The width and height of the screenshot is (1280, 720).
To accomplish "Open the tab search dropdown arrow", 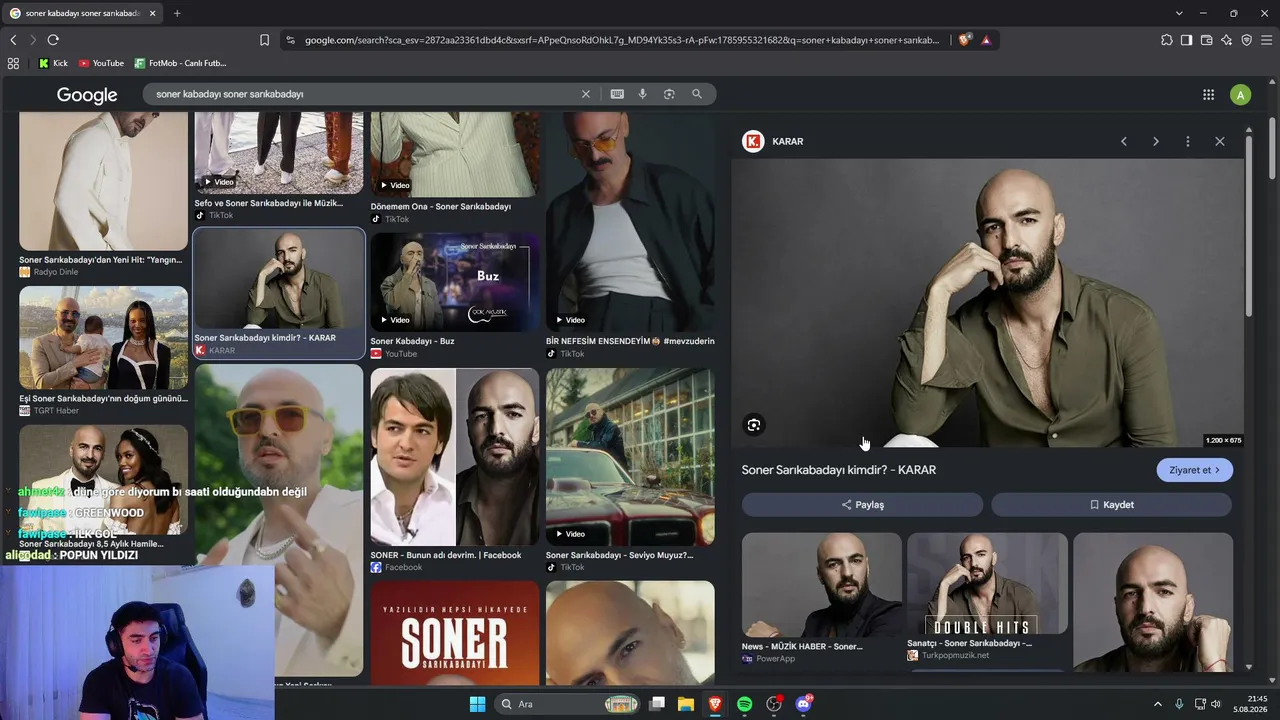I will (x=1179, y=13).
